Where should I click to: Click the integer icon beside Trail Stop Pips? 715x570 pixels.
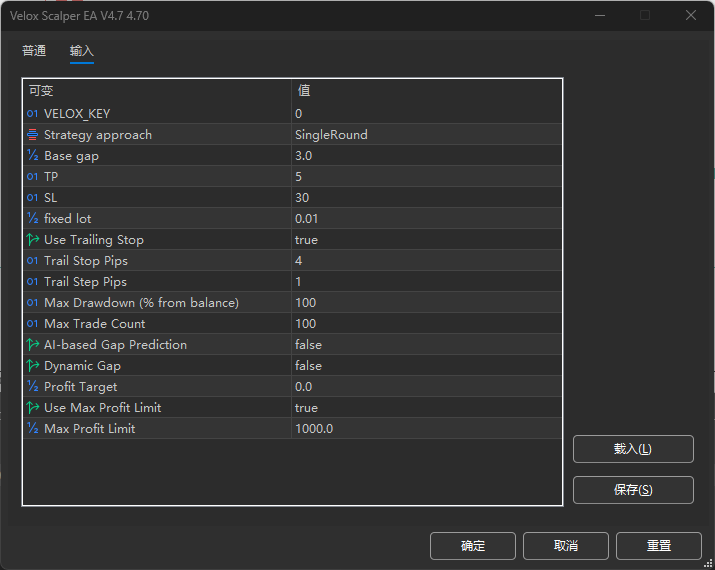point(33,261)
